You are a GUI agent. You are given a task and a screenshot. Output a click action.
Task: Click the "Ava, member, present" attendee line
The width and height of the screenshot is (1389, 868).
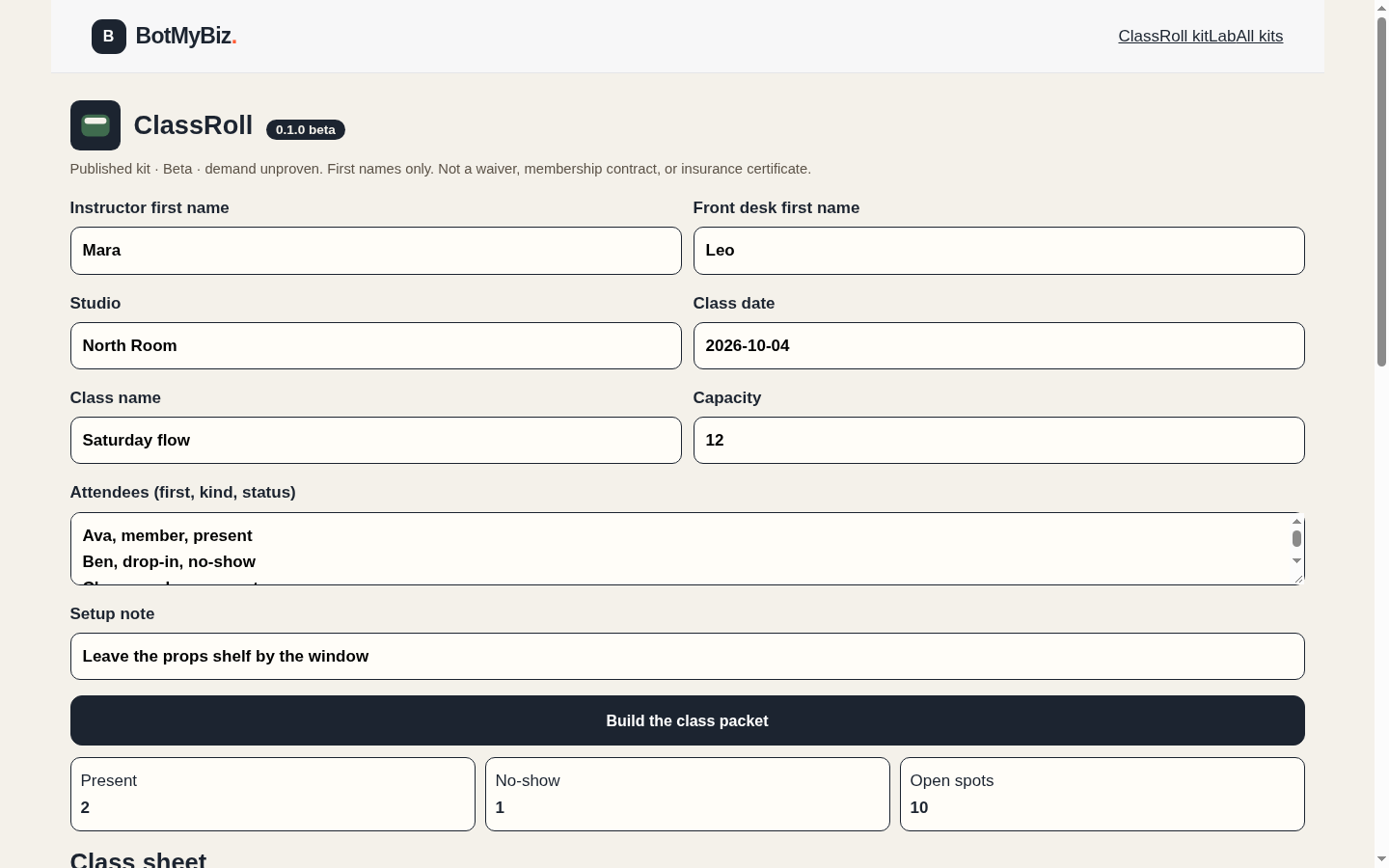(x=168, y=535)
